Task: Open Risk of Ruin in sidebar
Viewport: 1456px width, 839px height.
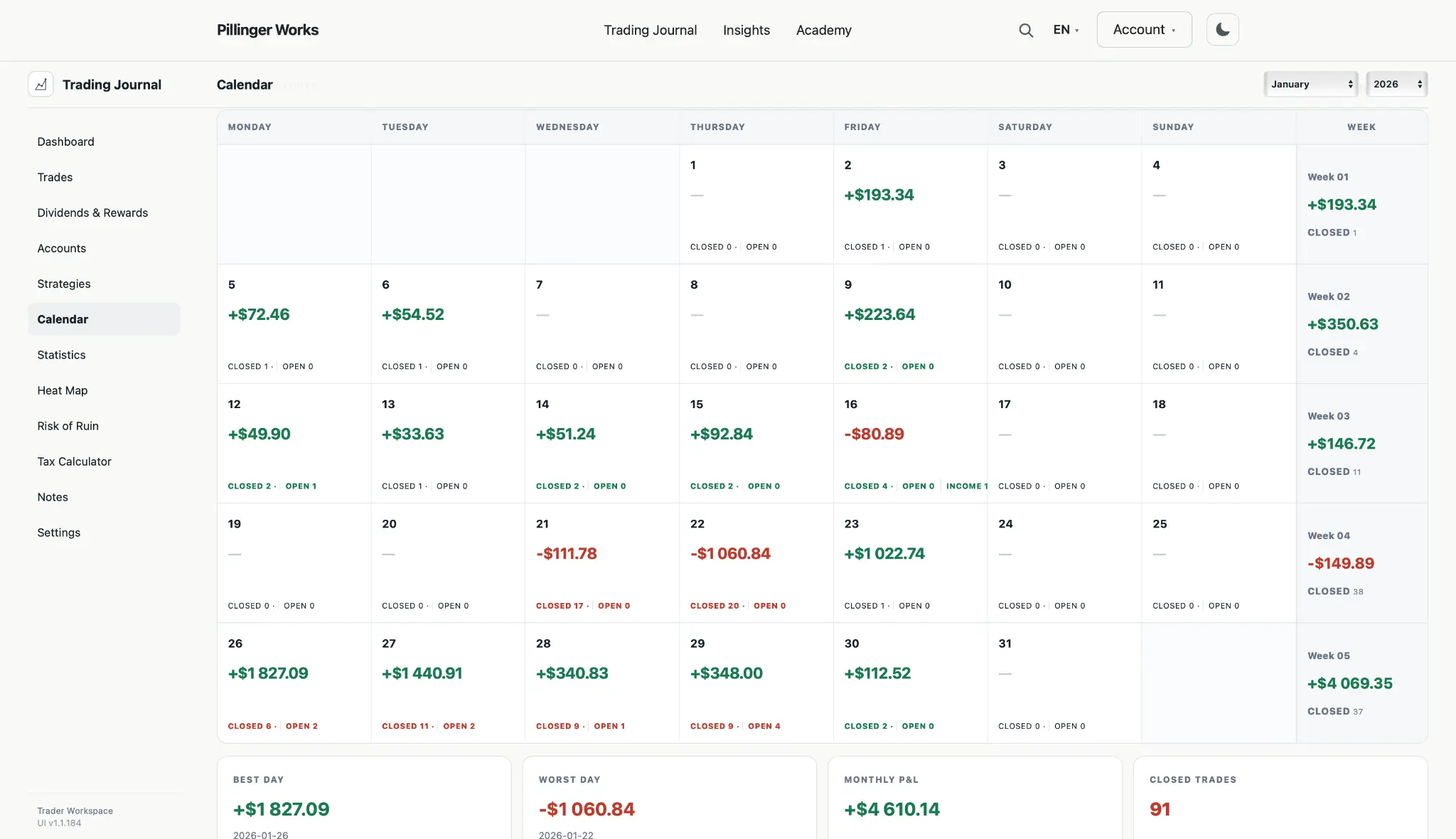Action: tap(104, 426)
